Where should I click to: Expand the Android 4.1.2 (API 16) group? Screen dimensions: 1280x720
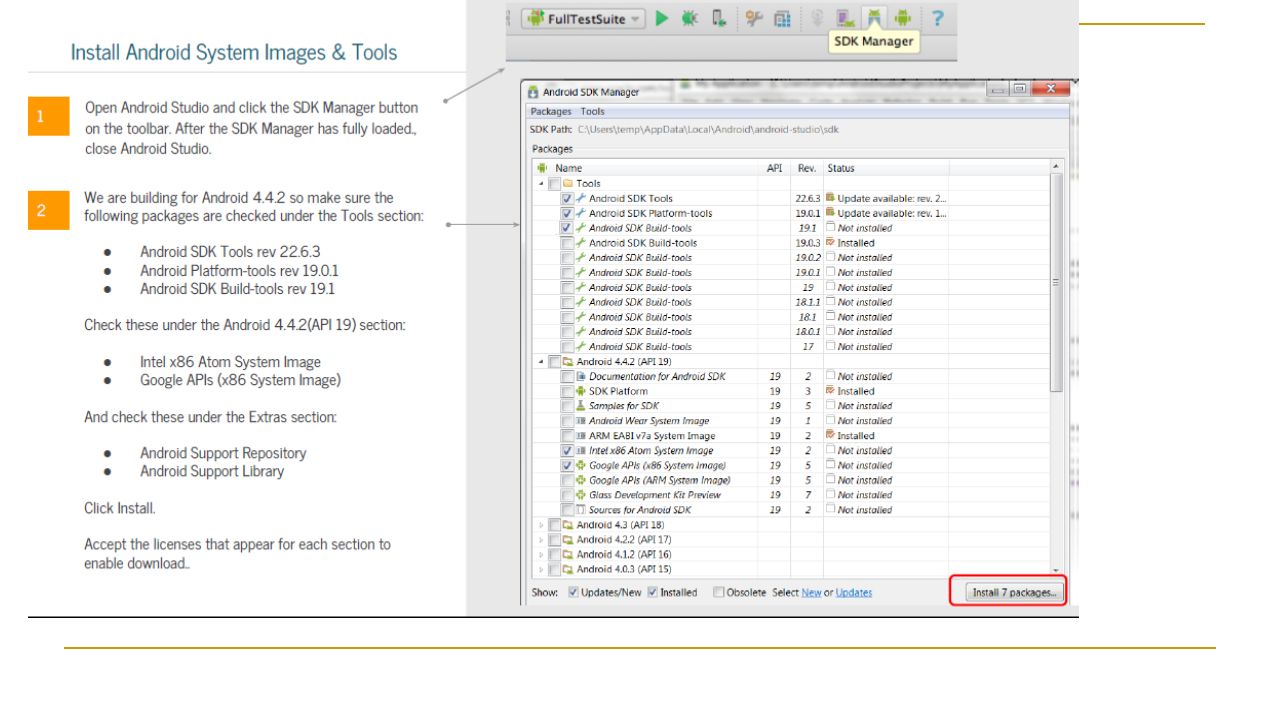point(543,554)
